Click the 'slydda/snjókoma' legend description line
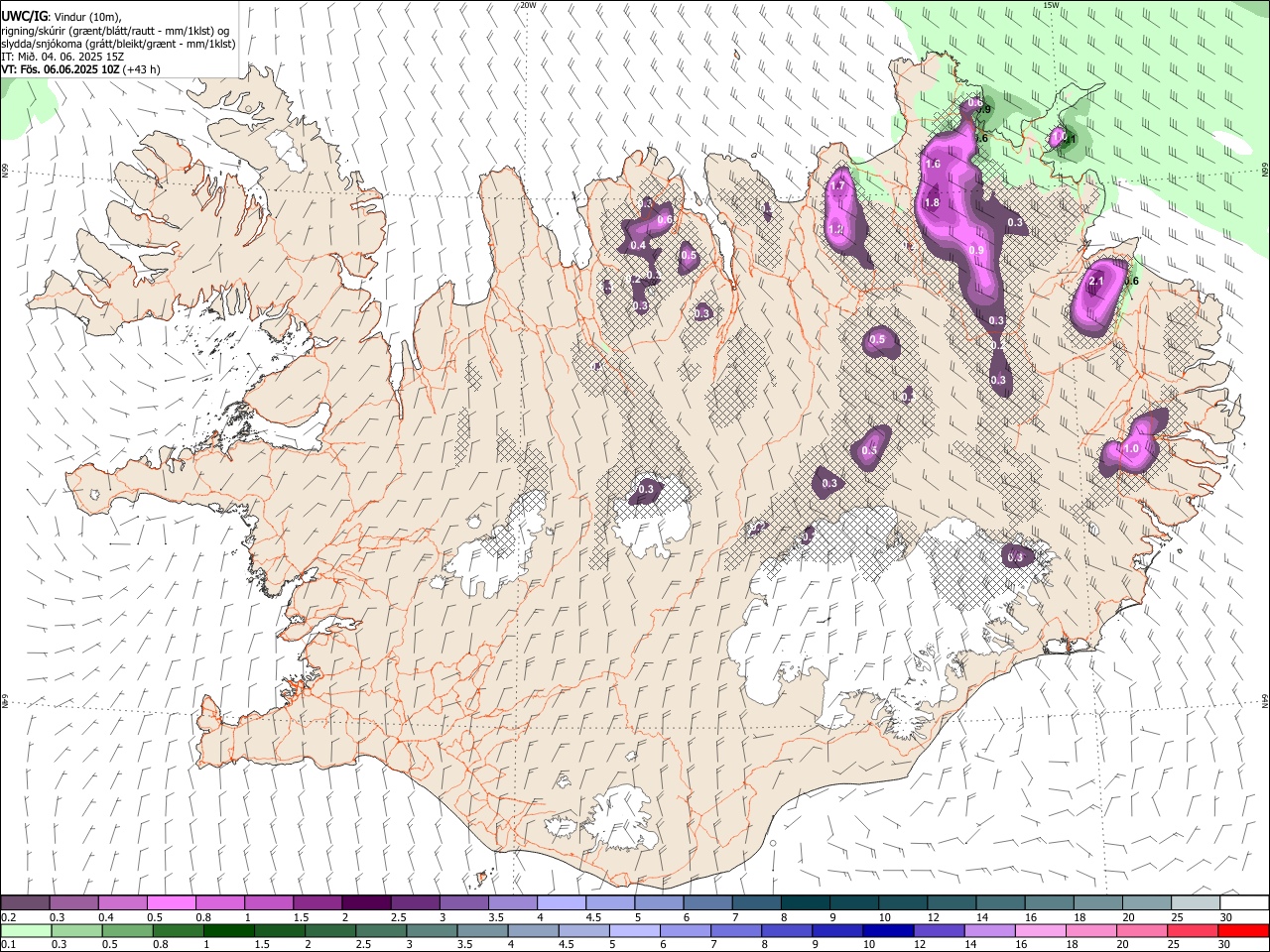 coord(118,44)
